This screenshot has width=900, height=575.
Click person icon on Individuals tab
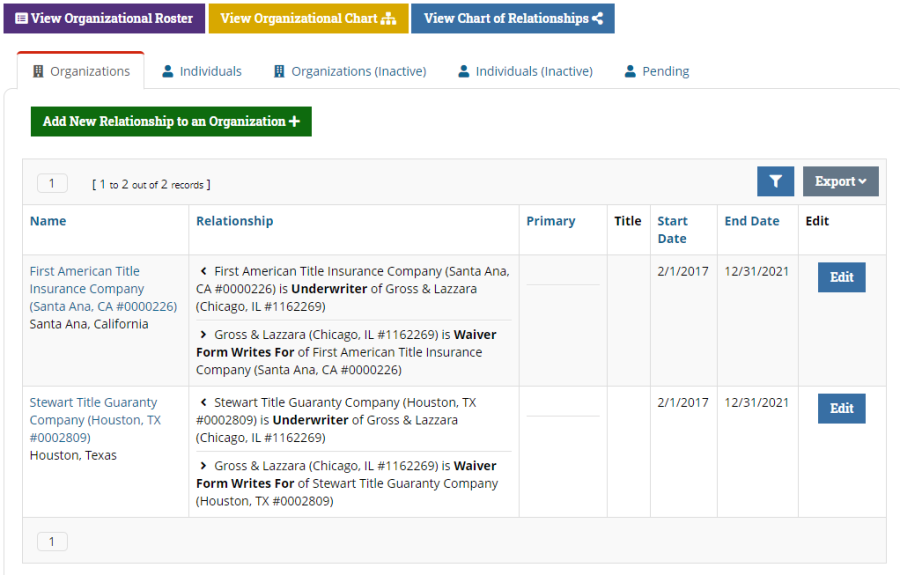168,71
